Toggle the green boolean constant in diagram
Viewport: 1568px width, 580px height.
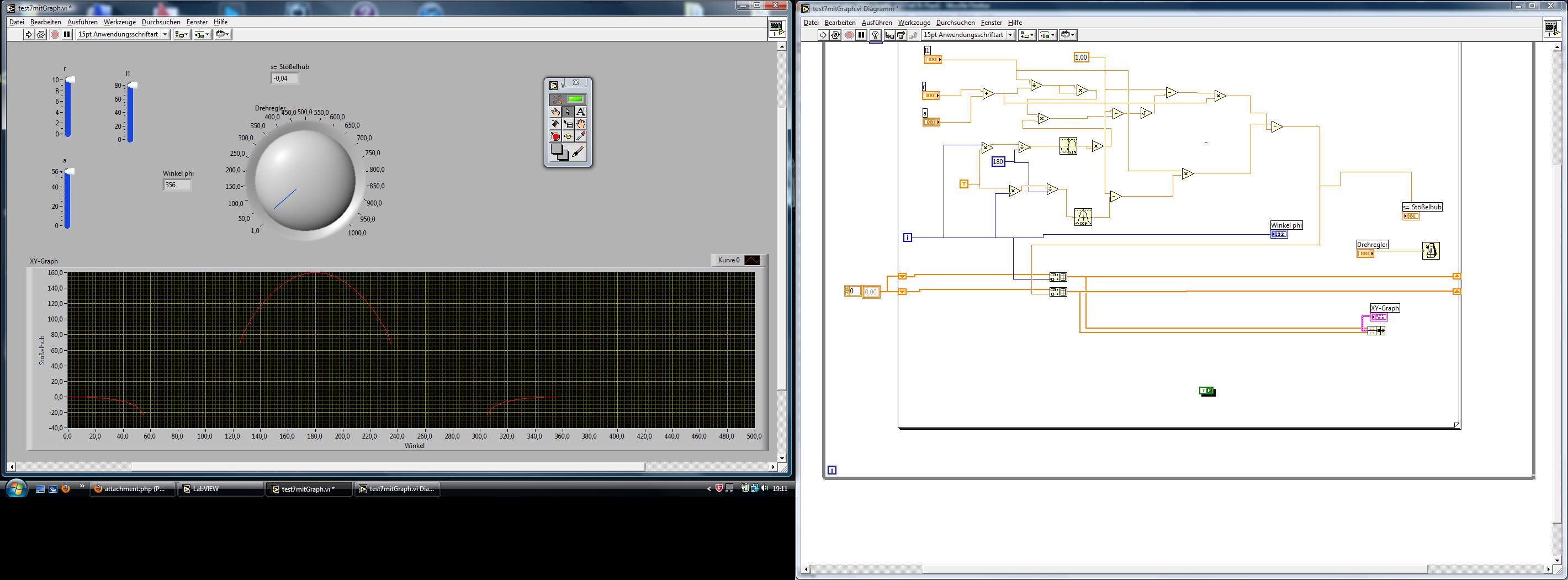1206,391
